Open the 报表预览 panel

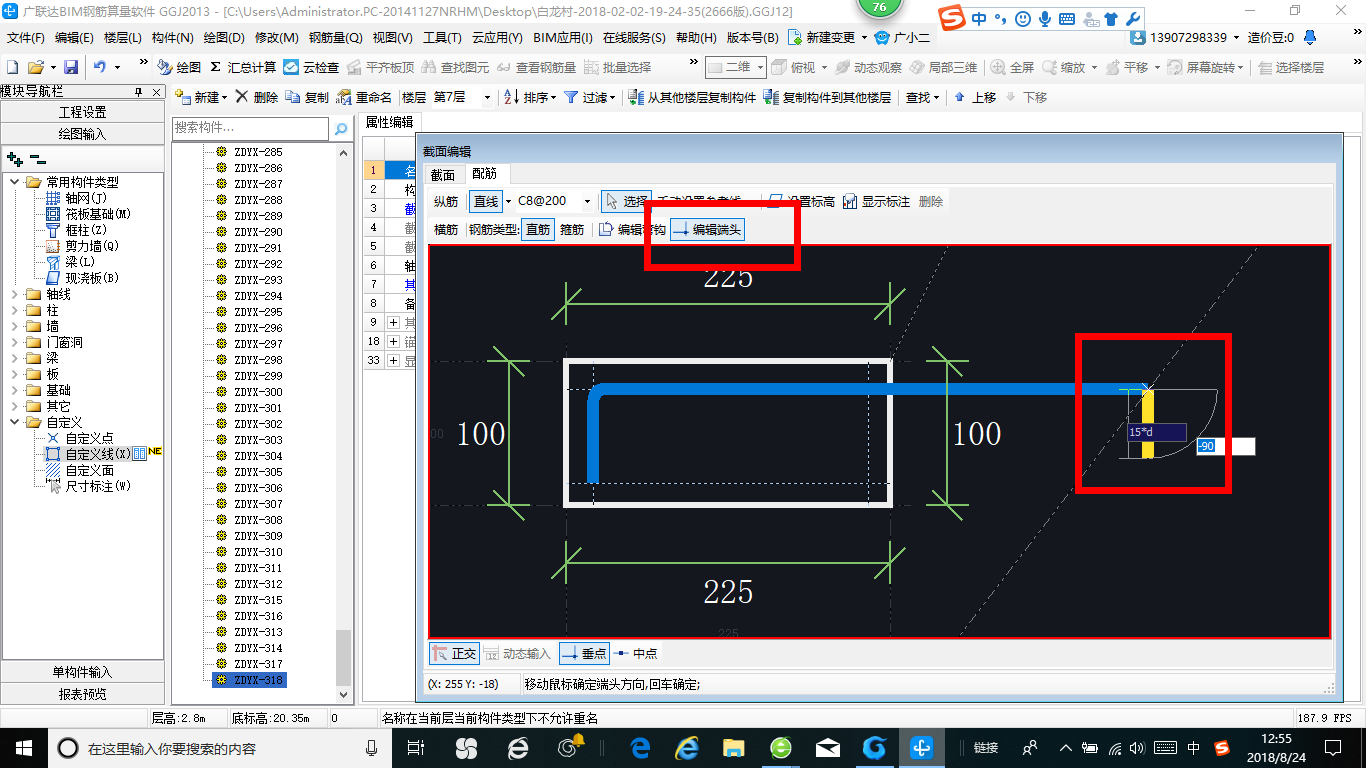click(x=82, y=693)
